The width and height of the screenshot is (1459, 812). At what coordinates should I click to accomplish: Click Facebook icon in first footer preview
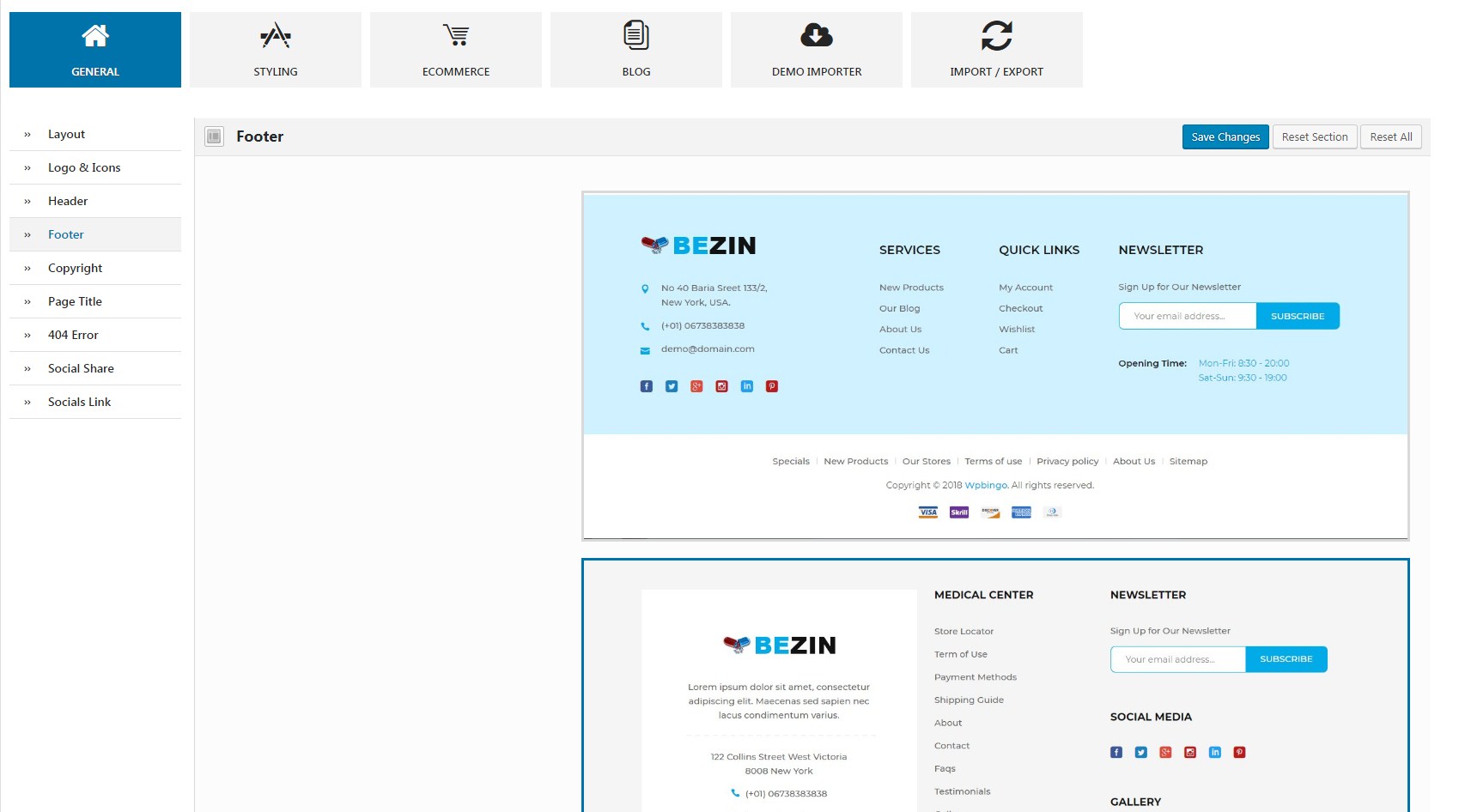[x=647, y=386]
